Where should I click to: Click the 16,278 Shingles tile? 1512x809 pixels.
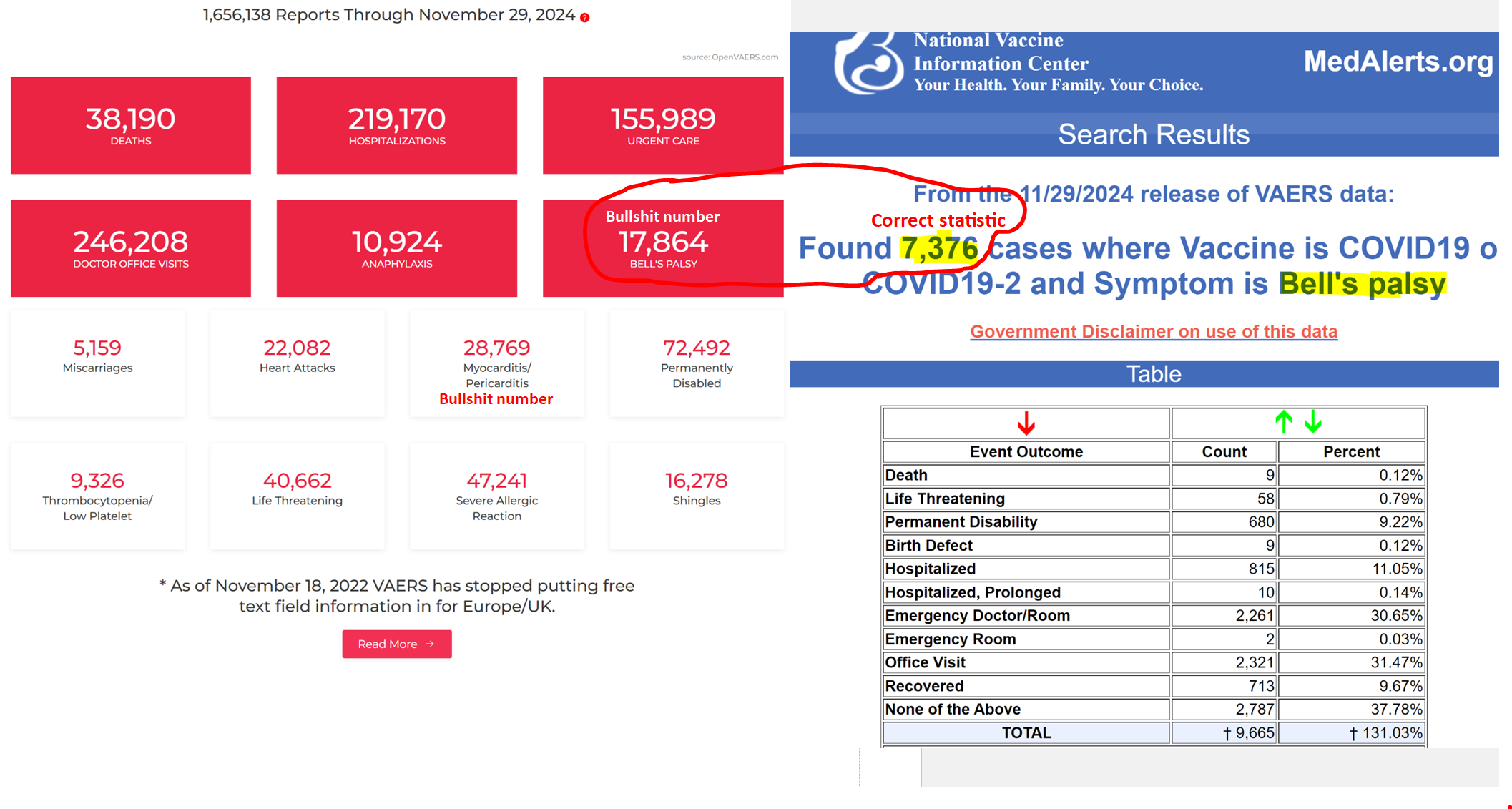(x=697, y=496)
